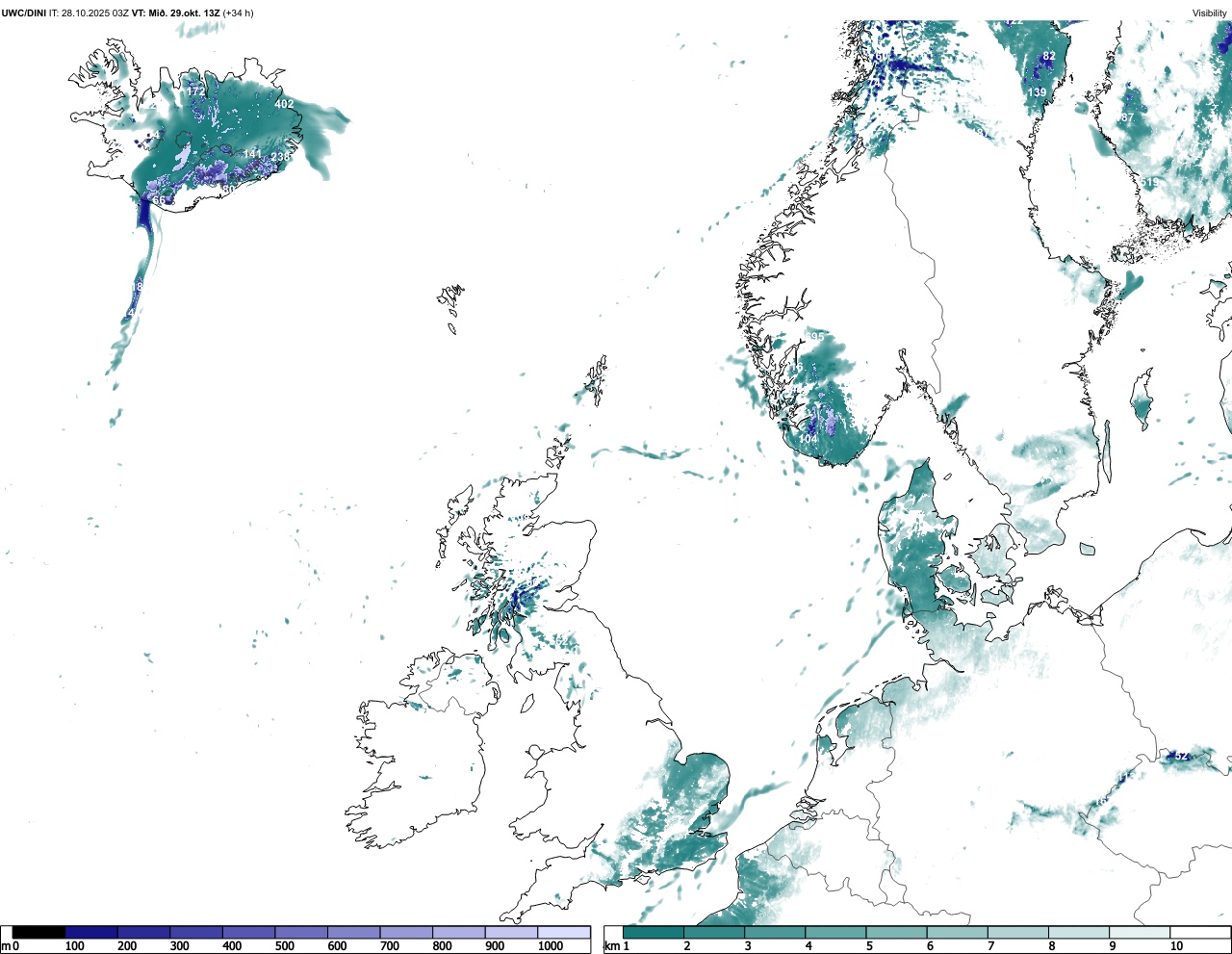Viewport: 1232px width, 954px height.
Task: Click the '82' value near the map top
Action: (1049, 56)
